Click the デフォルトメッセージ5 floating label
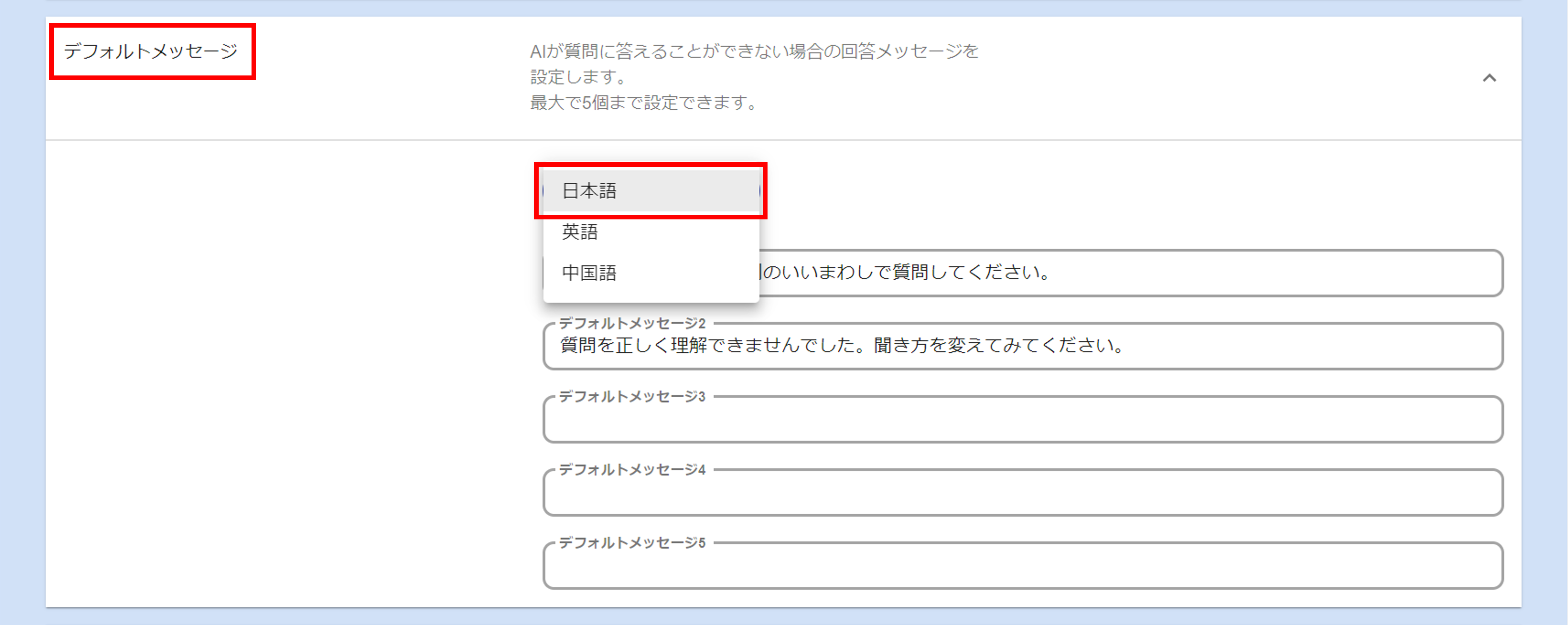The height and width of the screenshot is (625, 1568). coord(632,542)
